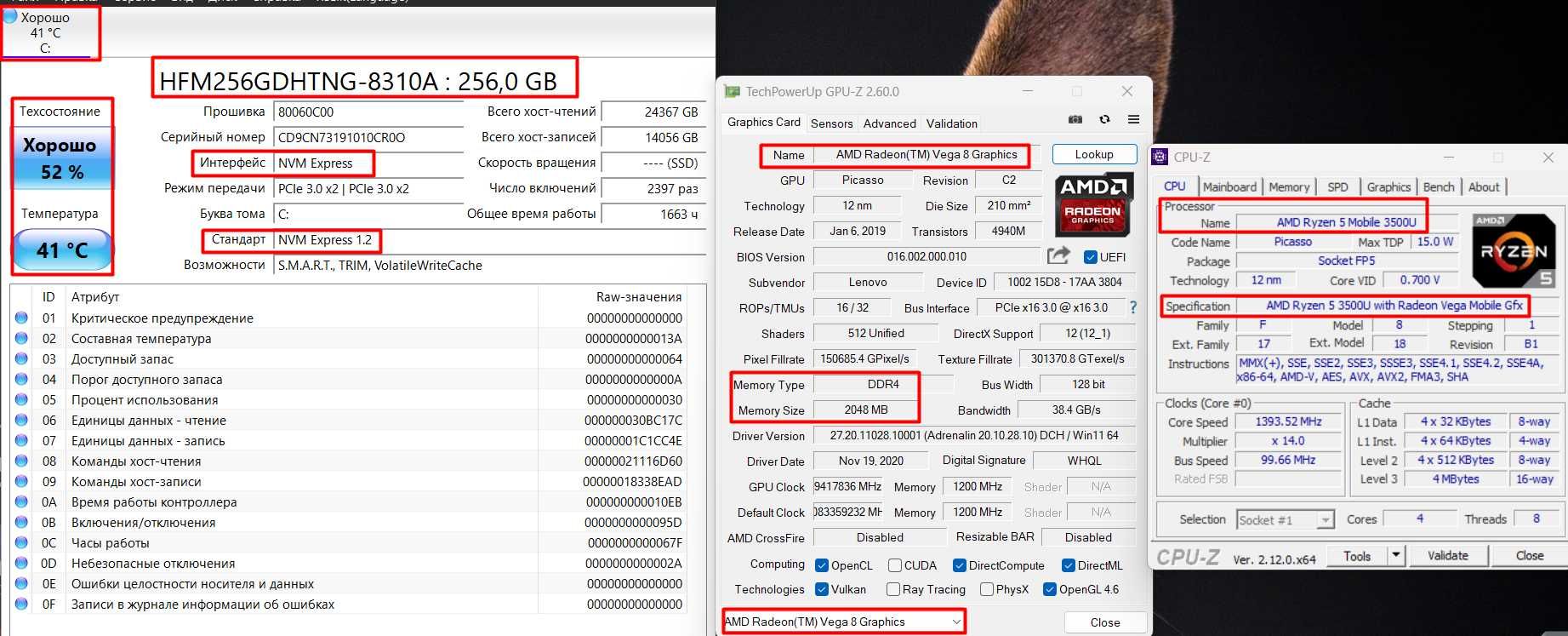The image size is (1568, 636).
Task: Click status dot for attribute 0C row
Action: click(x=21, y=542)
